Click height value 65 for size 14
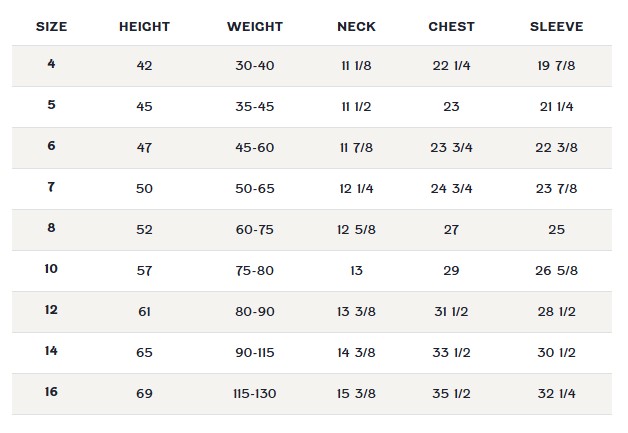The height and width of the screenshot is (433, 628). (144, 353)
